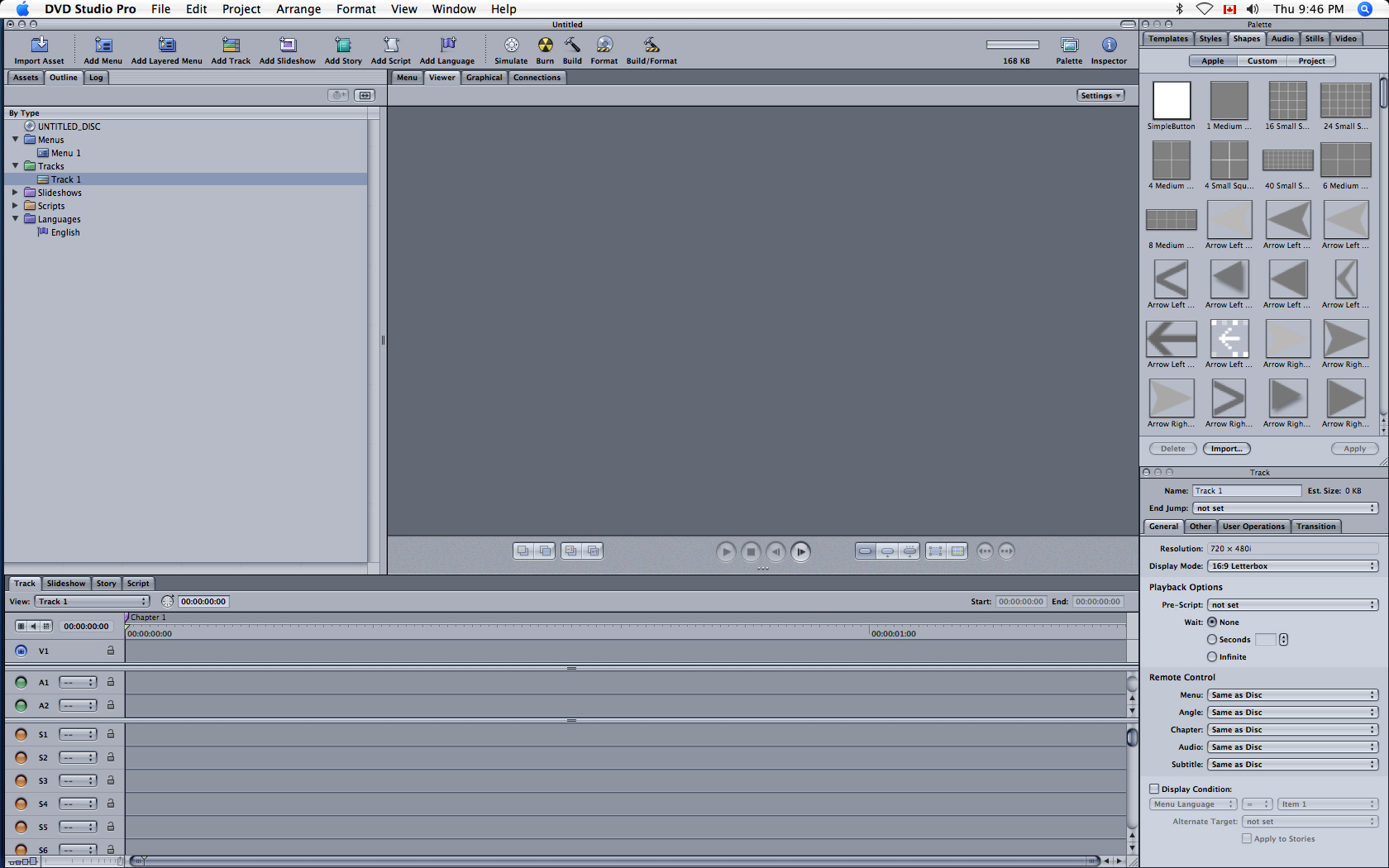1389x868 pixels.
Task: Toggle the V1 video stream button
Action: point(21,651)
